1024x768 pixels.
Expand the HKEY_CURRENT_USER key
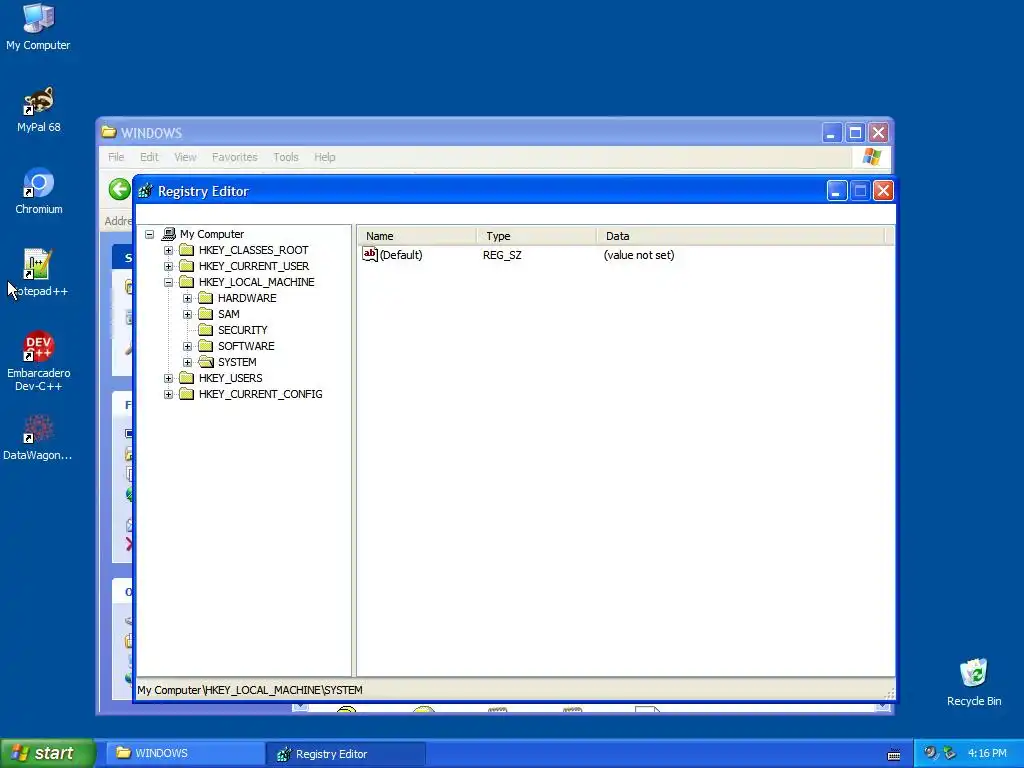[x=168, y=266]
